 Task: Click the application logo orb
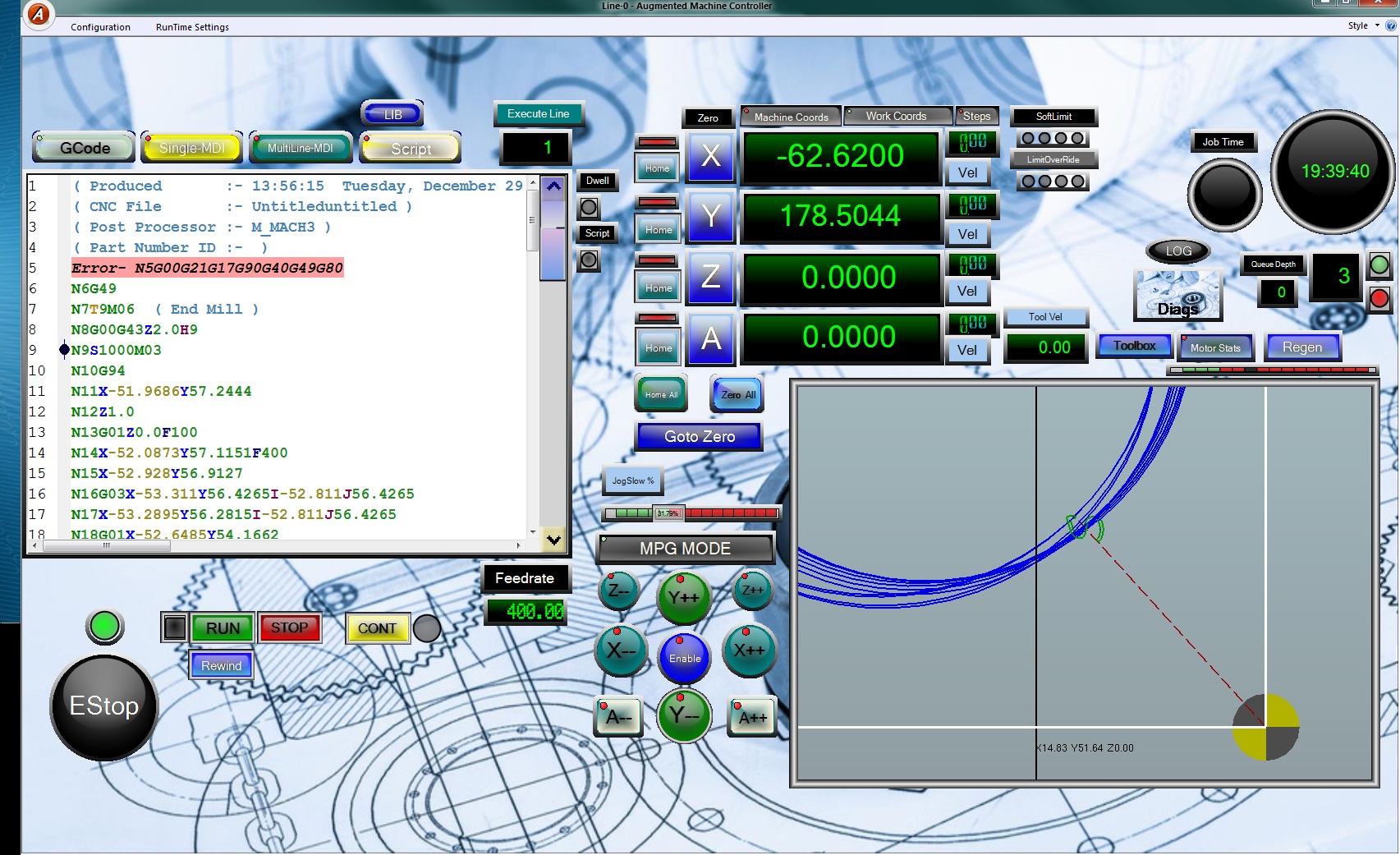pyautogui.click(x=38, y=14)
